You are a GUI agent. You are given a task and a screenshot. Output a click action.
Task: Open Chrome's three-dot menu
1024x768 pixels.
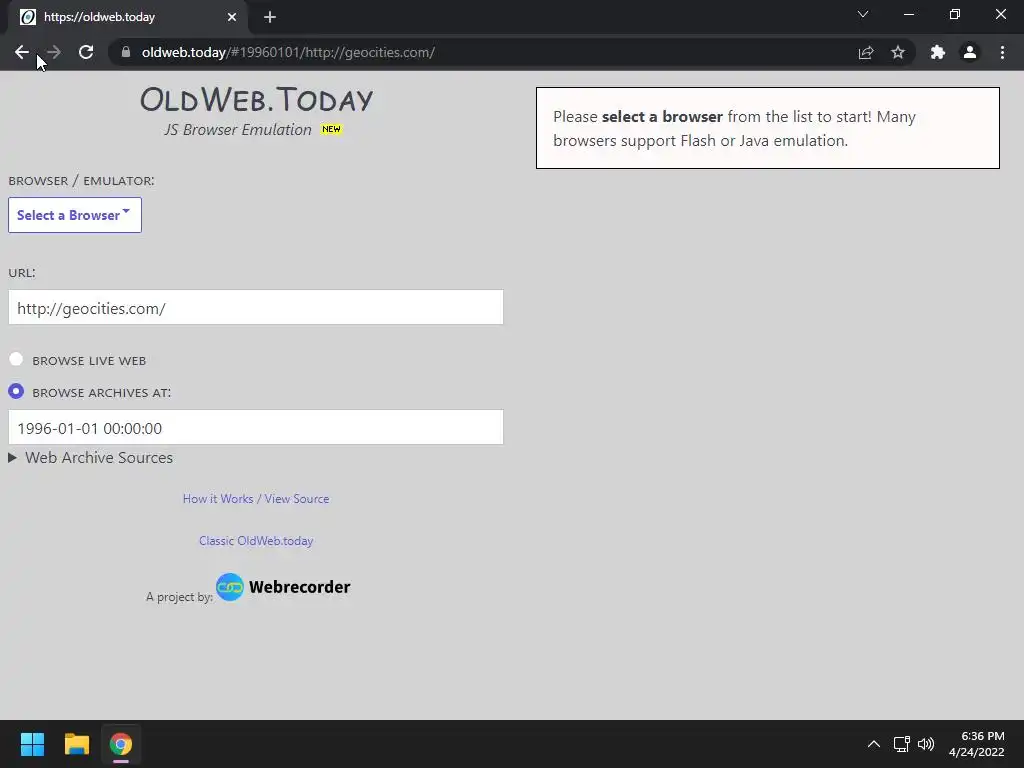(x=1002, y=52)
